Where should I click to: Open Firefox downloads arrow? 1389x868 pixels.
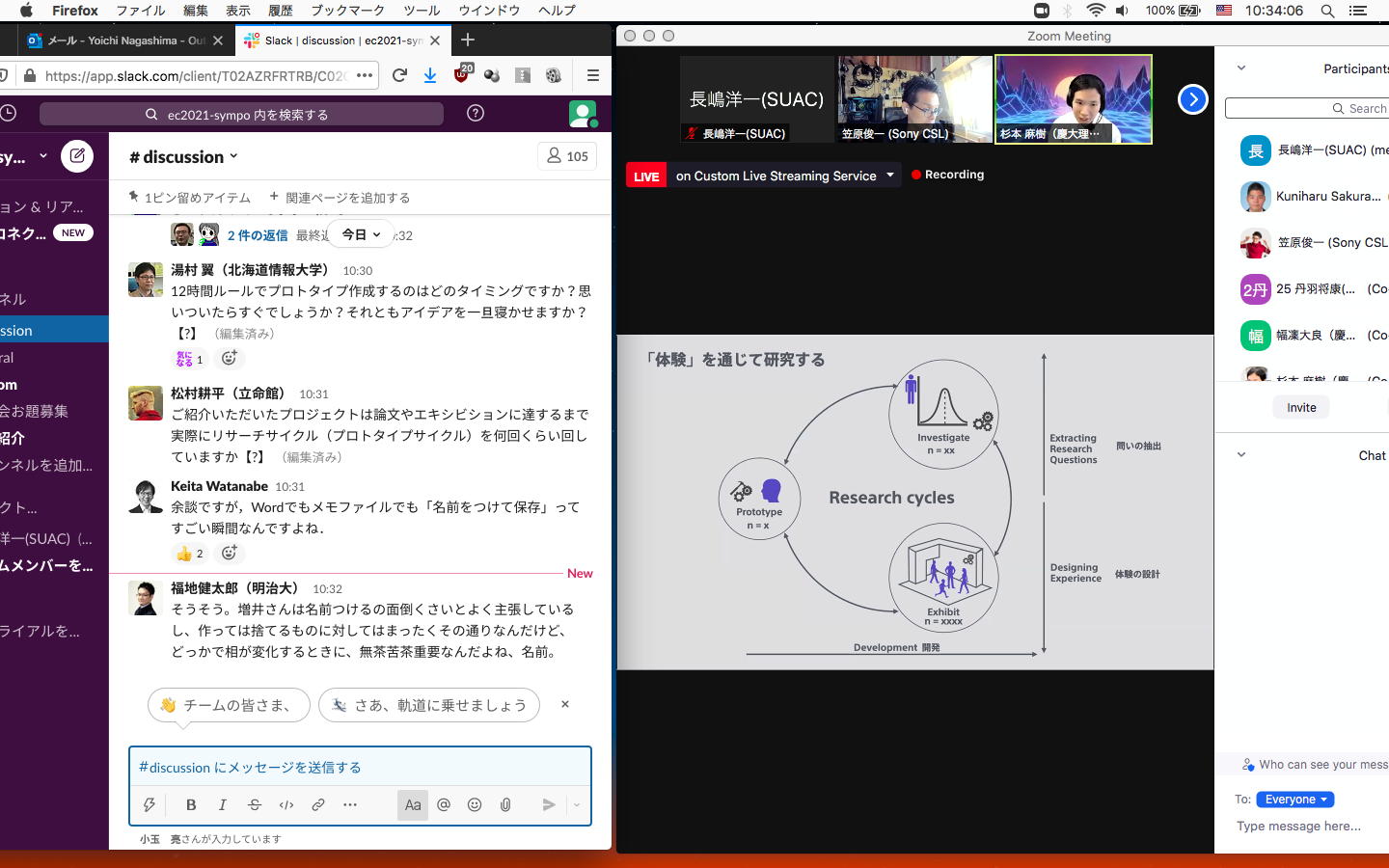430,75
